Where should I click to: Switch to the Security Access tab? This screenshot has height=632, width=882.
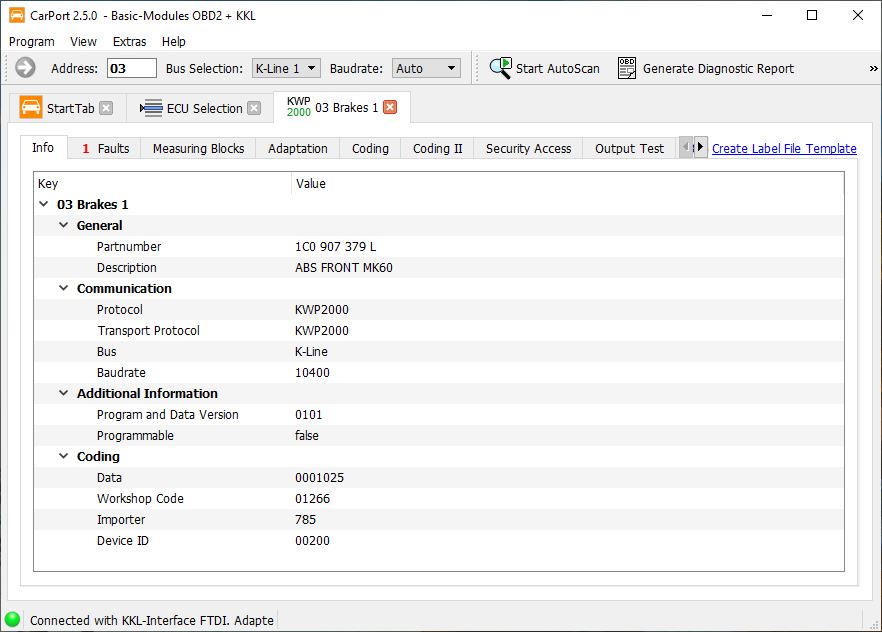[528, 148]
